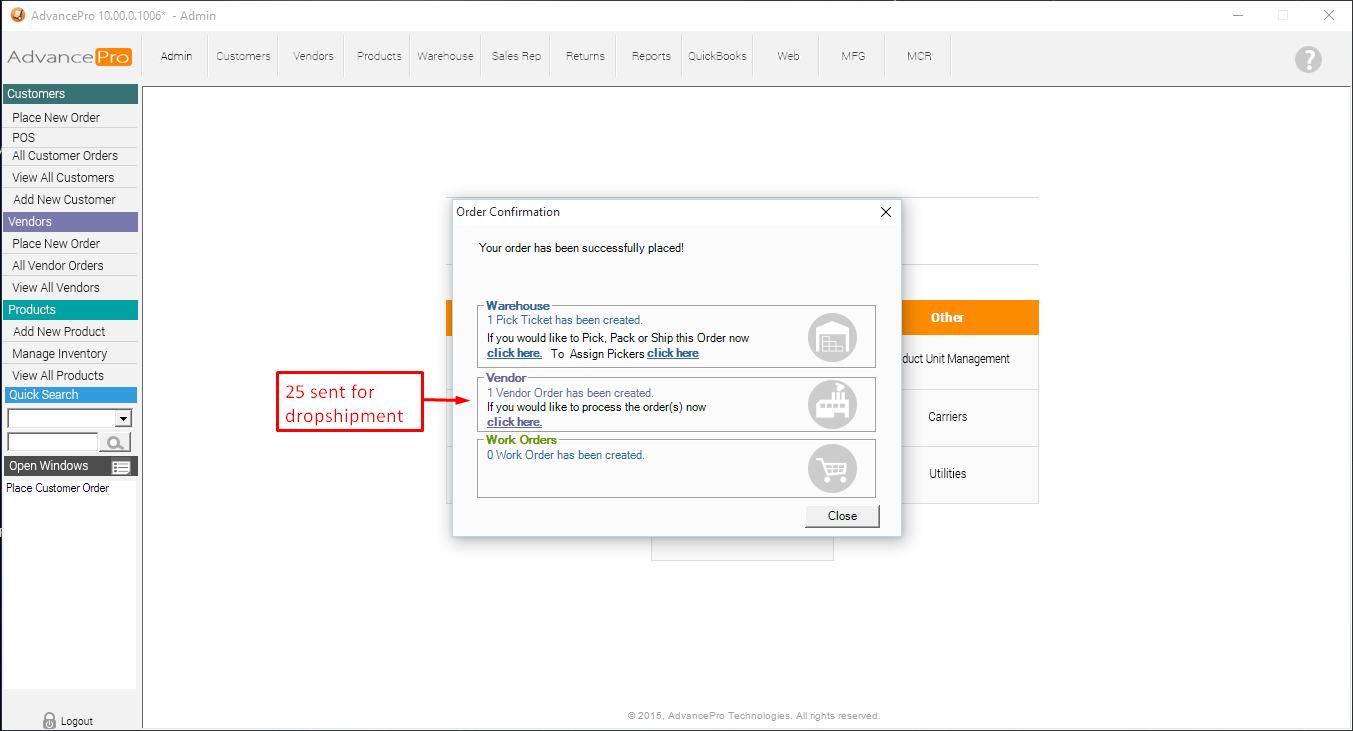Click the vendor factory icon
1353x731 pixels.
pos(832,404)
